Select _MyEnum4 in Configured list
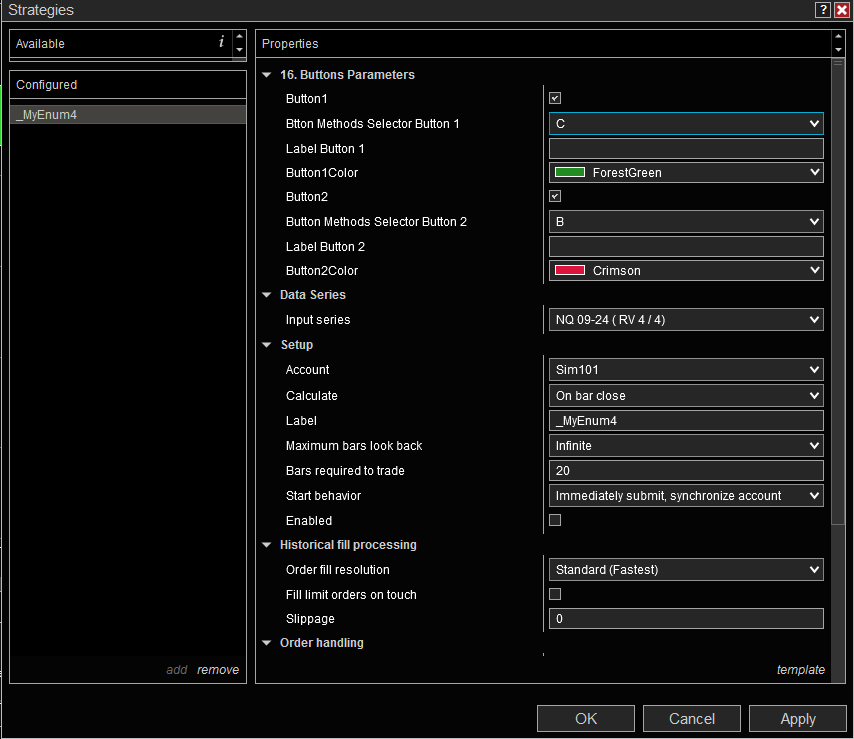Image resolution: width=854 pixels, height=739 pixels. 127,115
